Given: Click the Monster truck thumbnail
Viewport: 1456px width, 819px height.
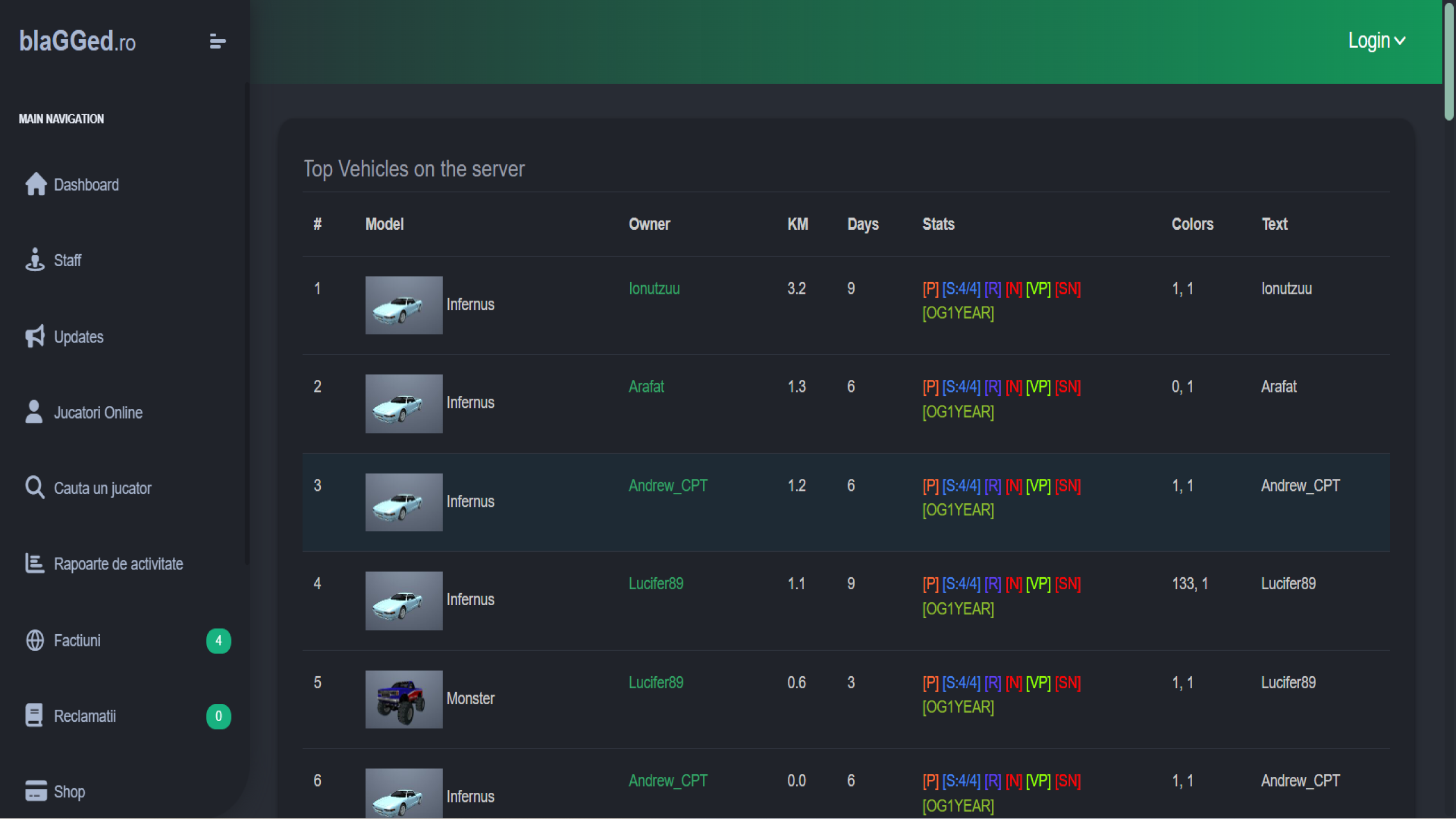Looking at the screenshot, I should [x=404, y=699].
